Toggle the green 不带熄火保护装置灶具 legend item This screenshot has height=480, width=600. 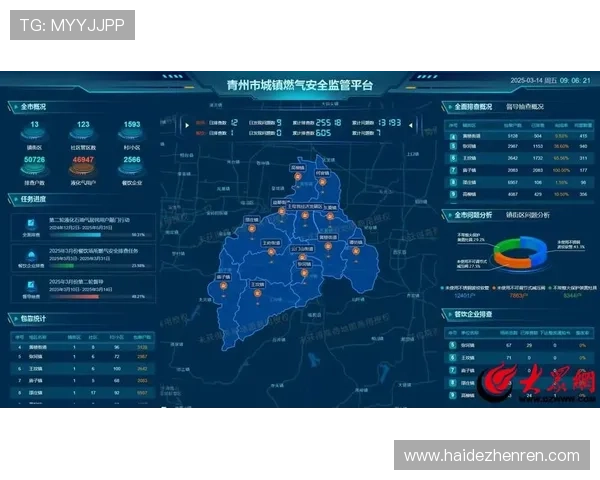pyautogui.click(x=572, y=288)
